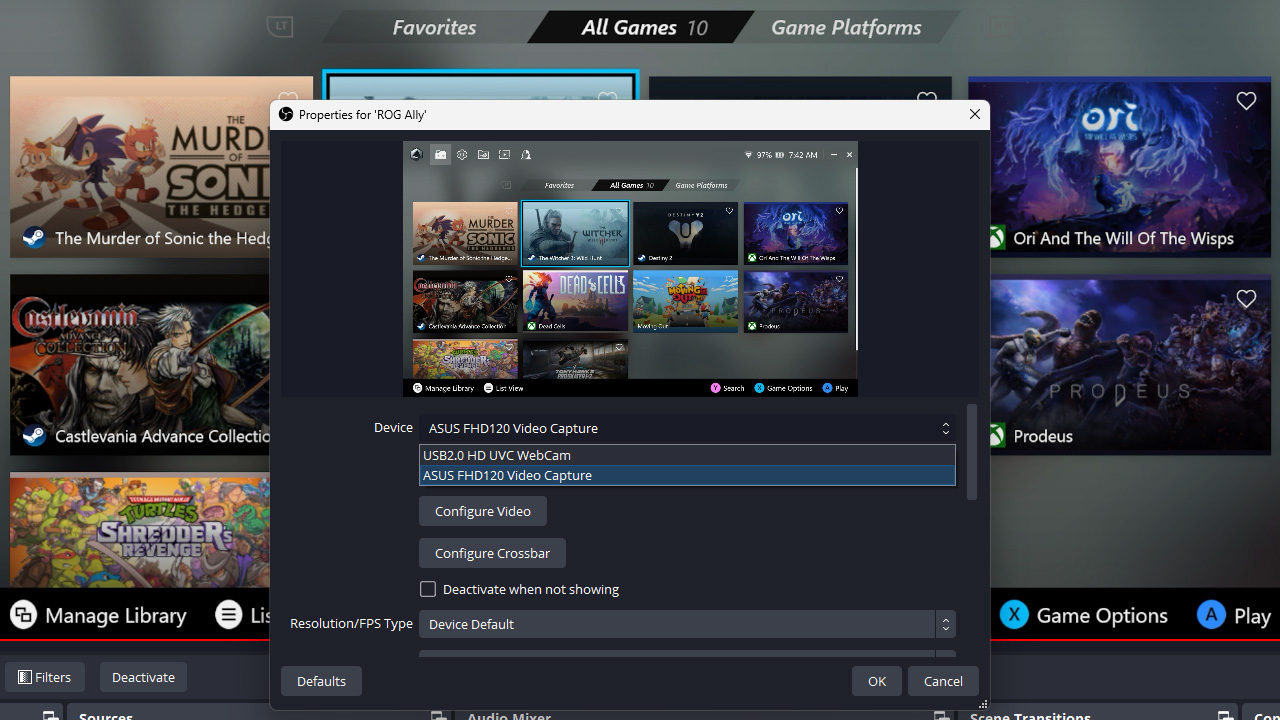The height and width of the screenshot is (720, 1280).
Task: Open Filters in the OBS source toolbar
Action: coord(45,677)
